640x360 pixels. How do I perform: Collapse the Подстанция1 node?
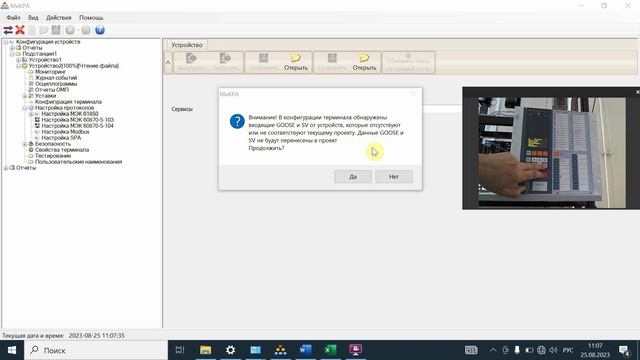point(12,54)
